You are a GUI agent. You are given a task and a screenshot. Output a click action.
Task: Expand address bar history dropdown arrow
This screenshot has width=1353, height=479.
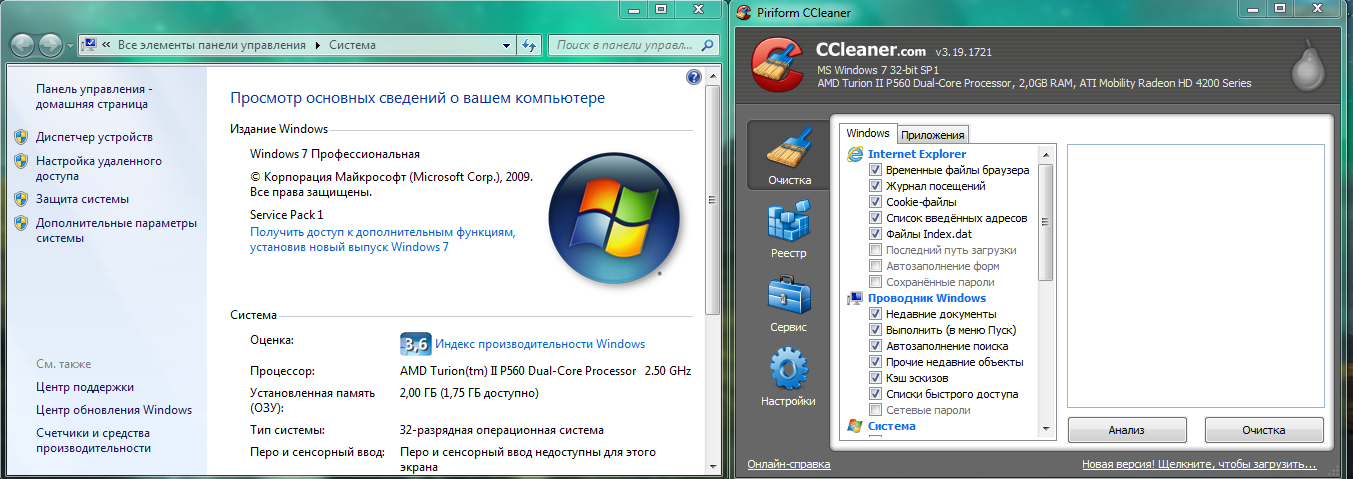coord(507,45)
